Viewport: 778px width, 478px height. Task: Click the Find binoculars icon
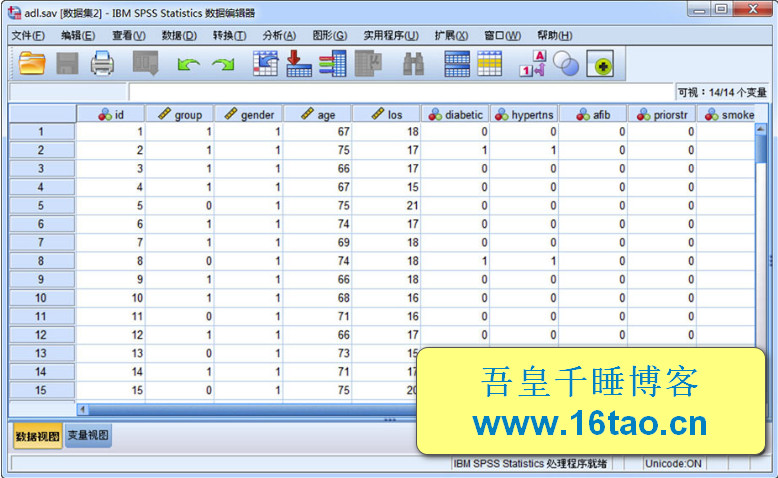(x=413, y=64)
